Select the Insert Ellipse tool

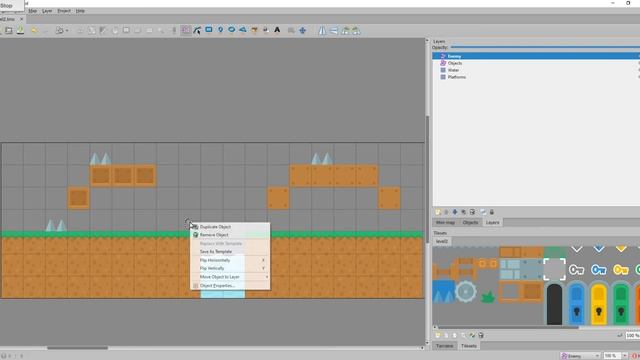click(231, 30)
